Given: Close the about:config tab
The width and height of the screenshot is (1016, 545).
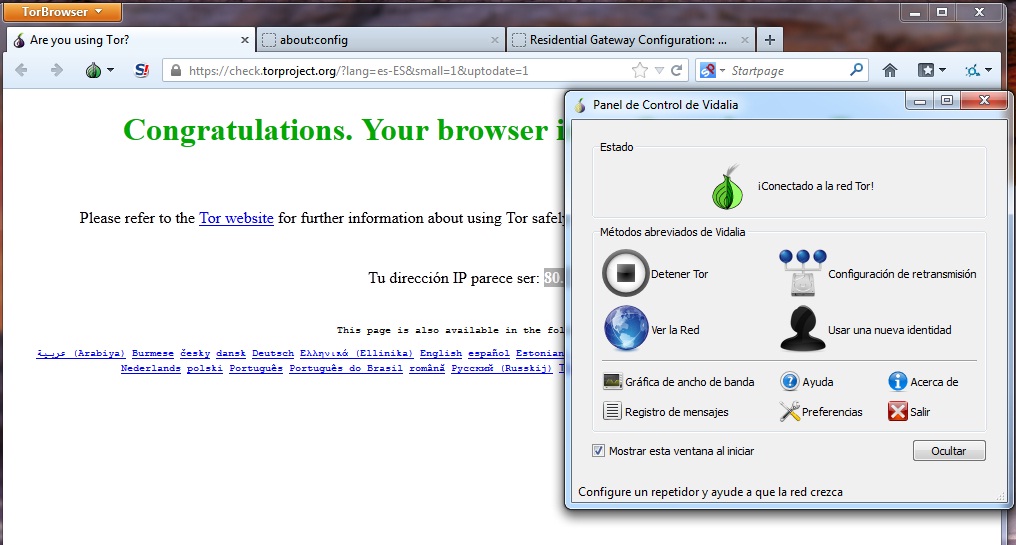Looking at the screenshot, I should coord(494,40).
